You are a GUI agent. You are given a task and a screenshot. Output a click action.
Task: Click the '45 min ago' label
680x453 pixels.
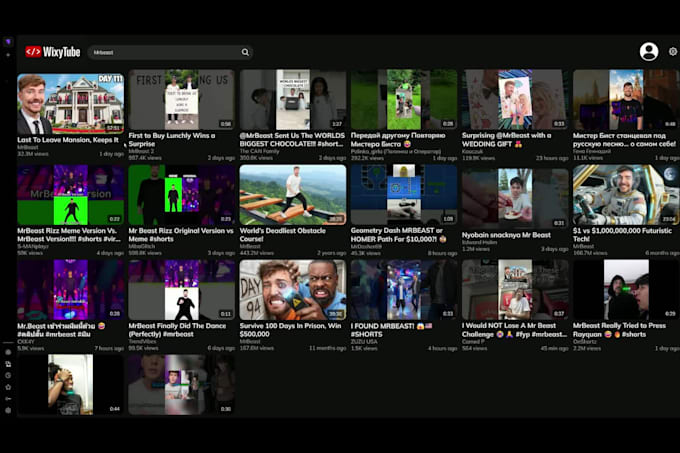pyautogui.click(x=554, y=348)
